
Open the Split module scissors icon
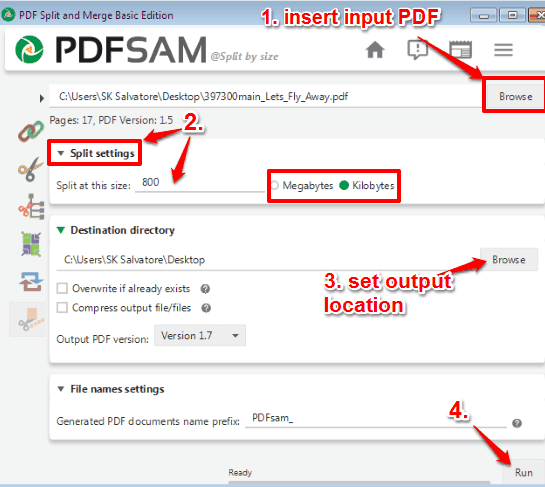tap(31, 169)
